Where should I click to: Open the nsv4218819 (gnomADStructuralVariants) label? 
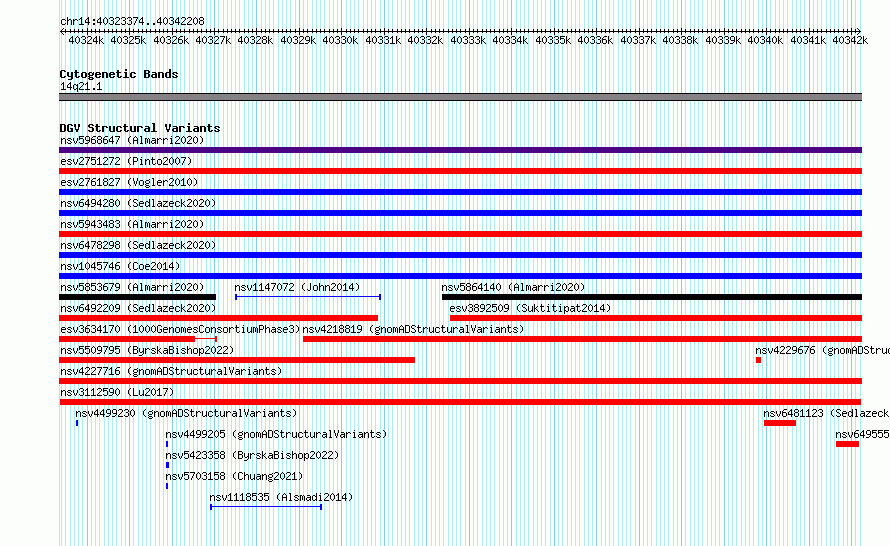click(x=413, y=329)
